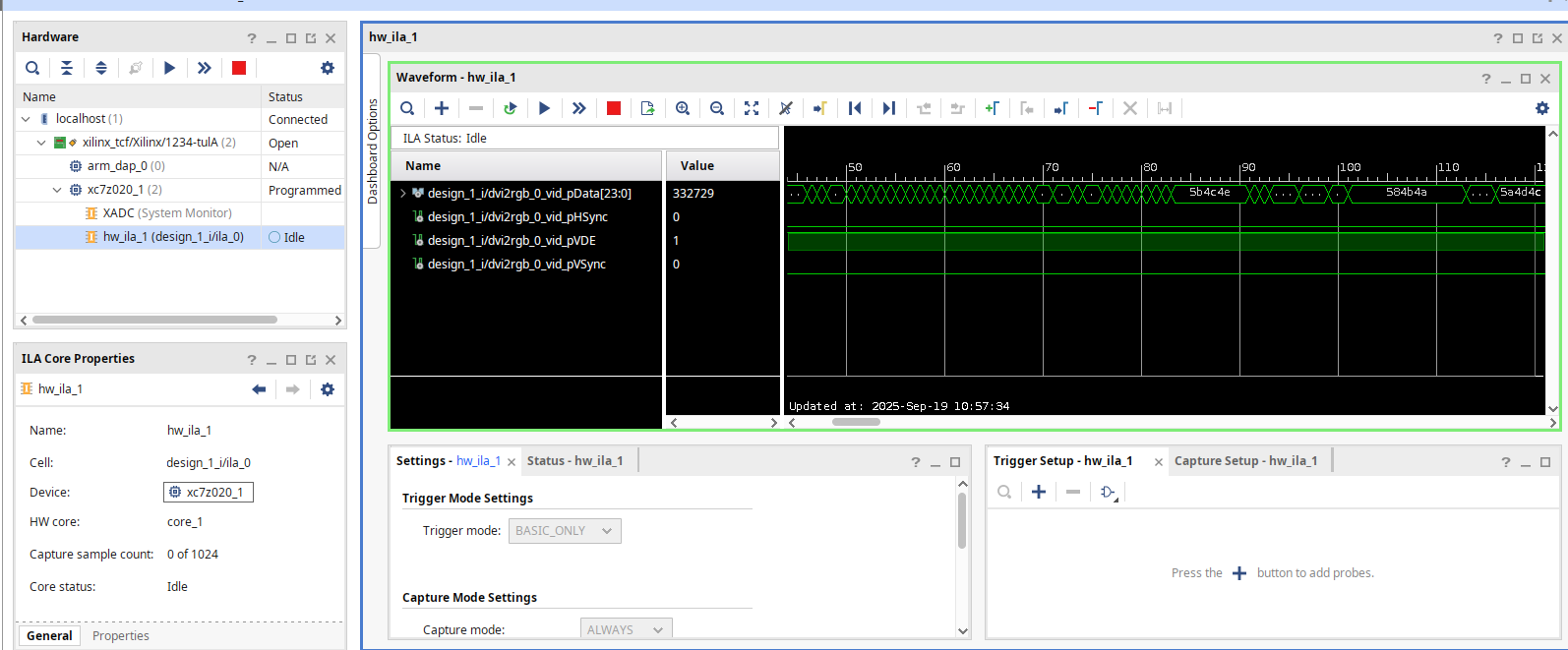Expand the vid_pData[23:0] bus signal

tap(403, 194)
